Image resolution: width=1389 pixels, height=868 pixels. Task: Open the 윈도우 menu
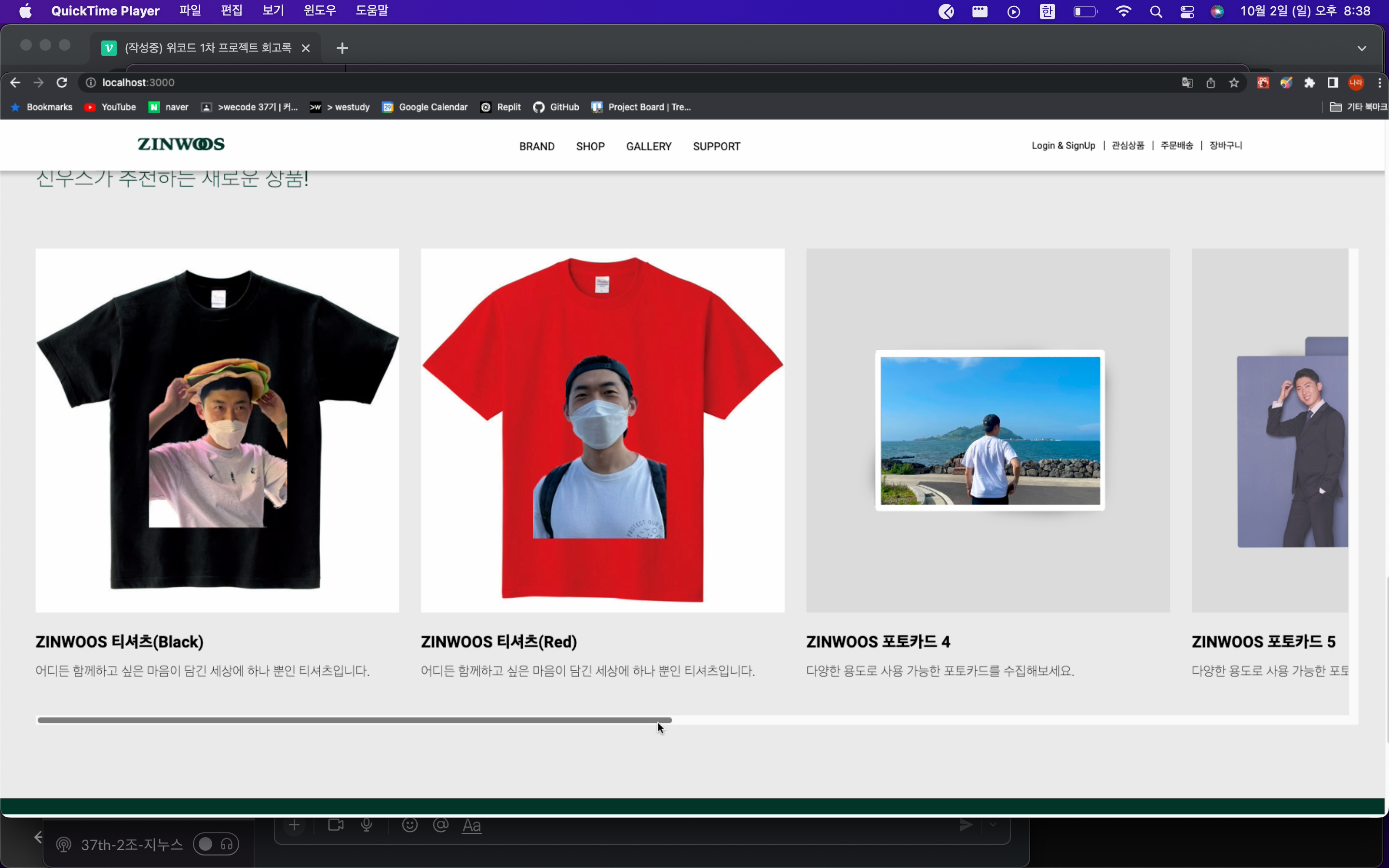click(320, 11)
